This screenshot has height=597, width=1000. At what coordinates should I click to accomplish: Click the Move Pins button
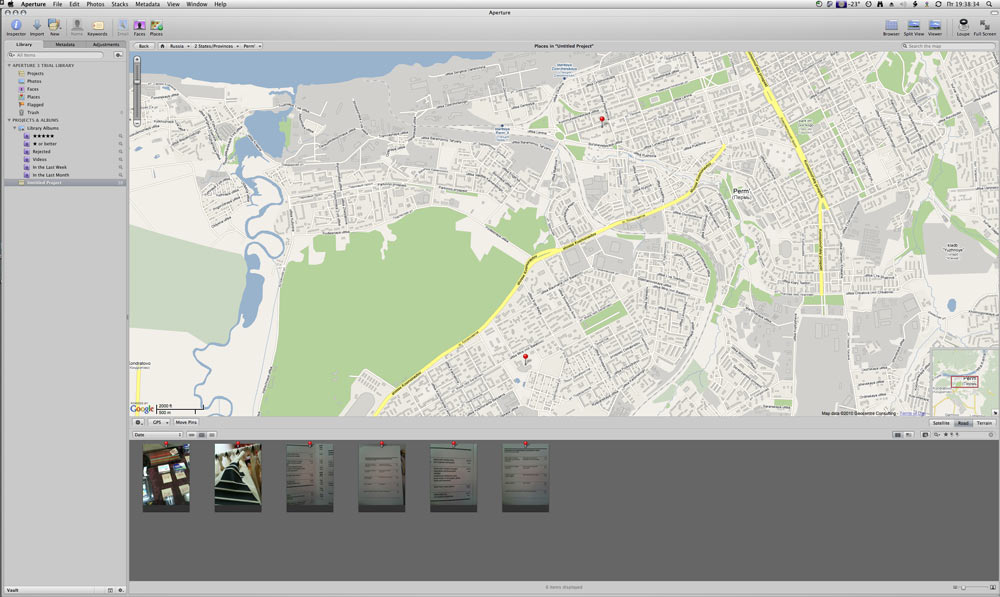coord(186,422)
